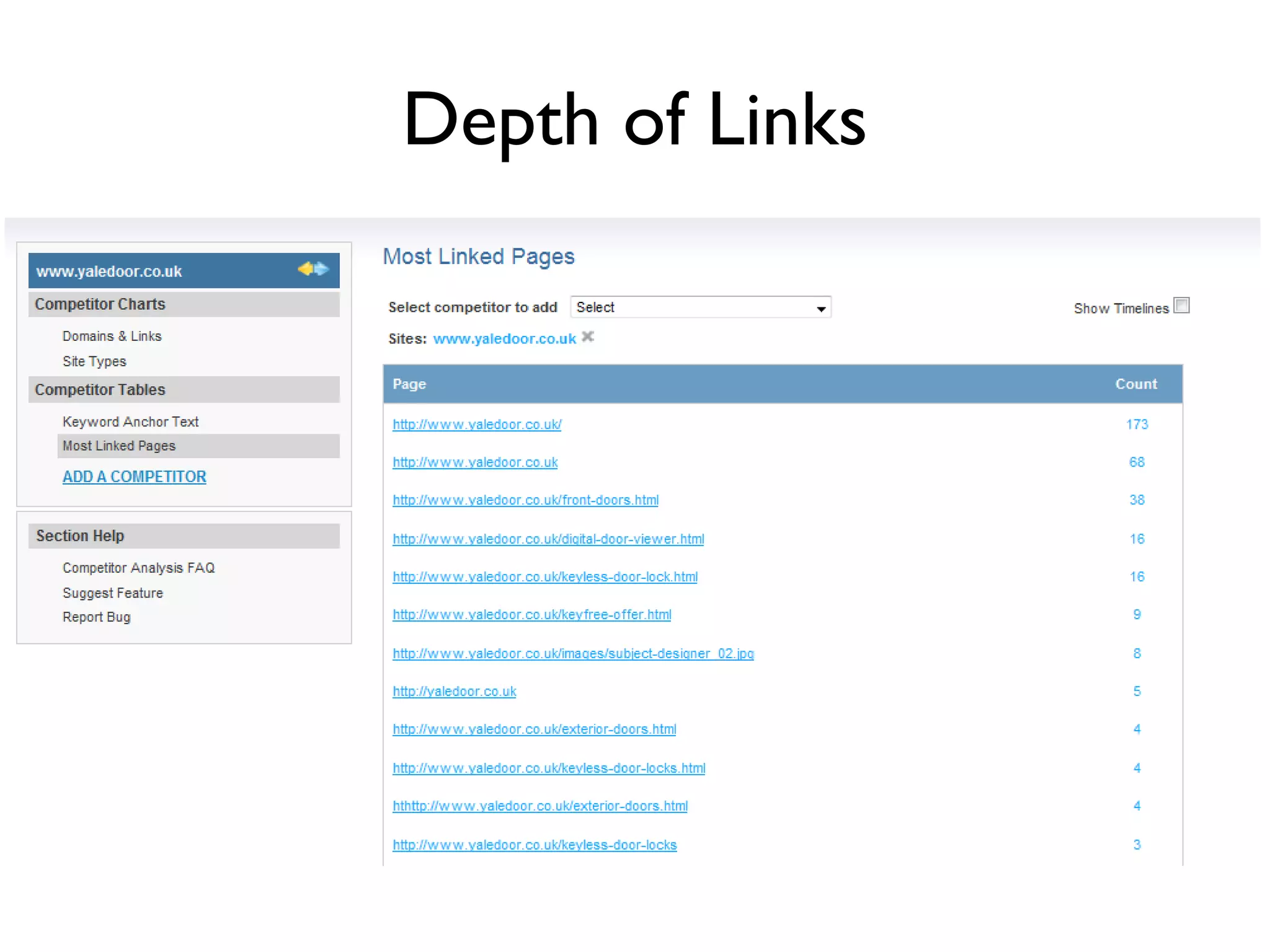Click the count value 9
This screenshot has width=1270, height=952.
(1137, 615)
